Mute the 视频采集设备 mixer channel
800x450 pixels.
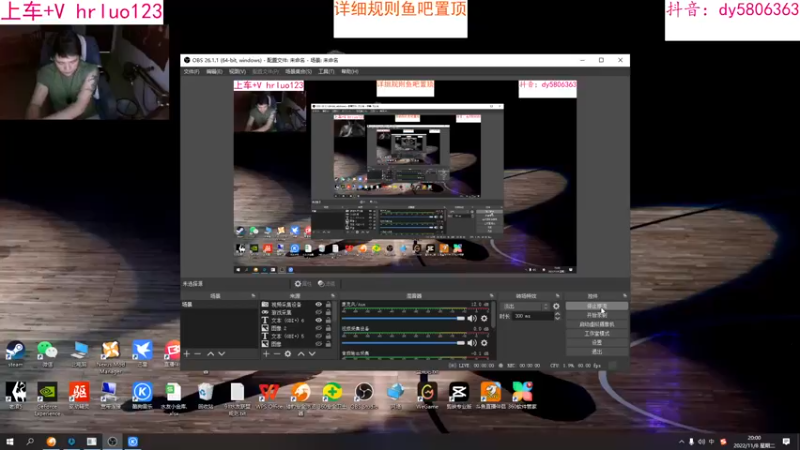coord(472,343)
